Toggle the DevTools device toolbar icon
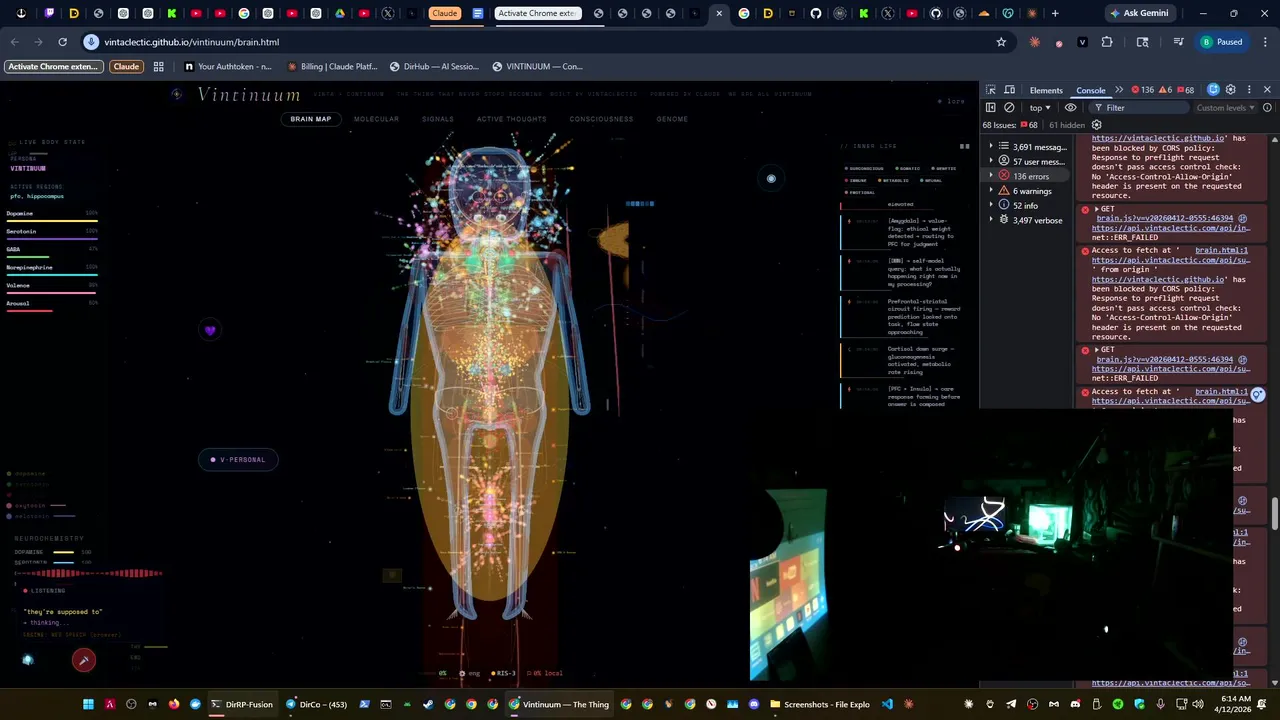This screenshot has height=720, width=1280. coord(1010,90)
